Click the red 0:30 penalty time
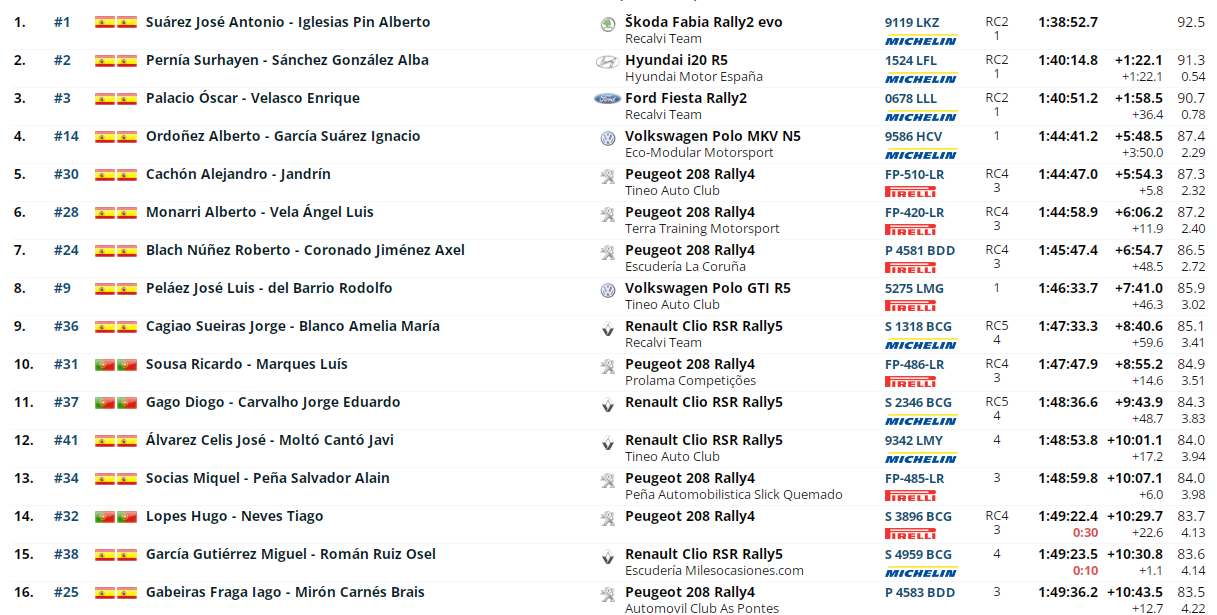1217x615 pixels. click(1086, 533)
